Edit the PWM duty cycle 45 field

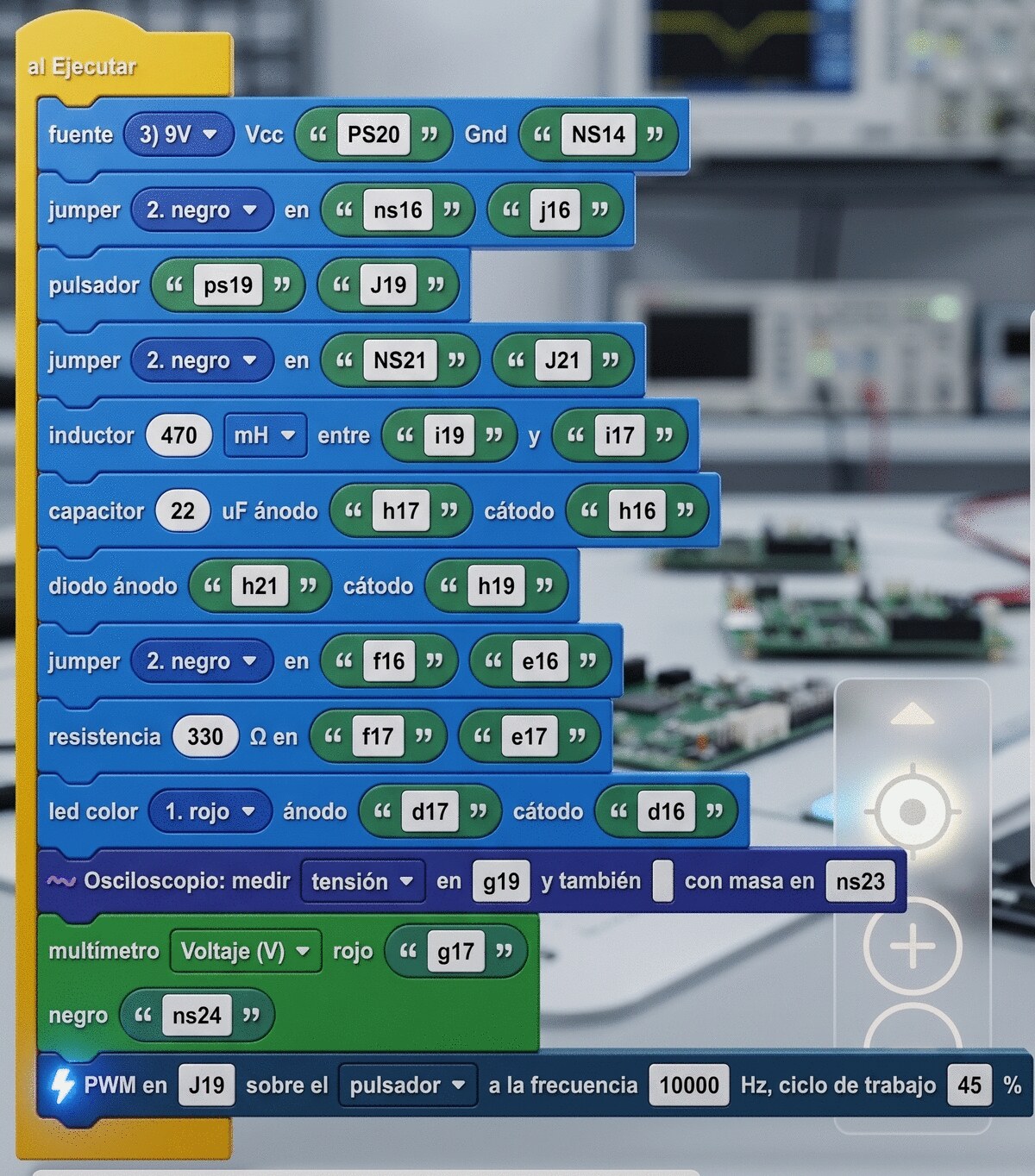coord(969,1085)
